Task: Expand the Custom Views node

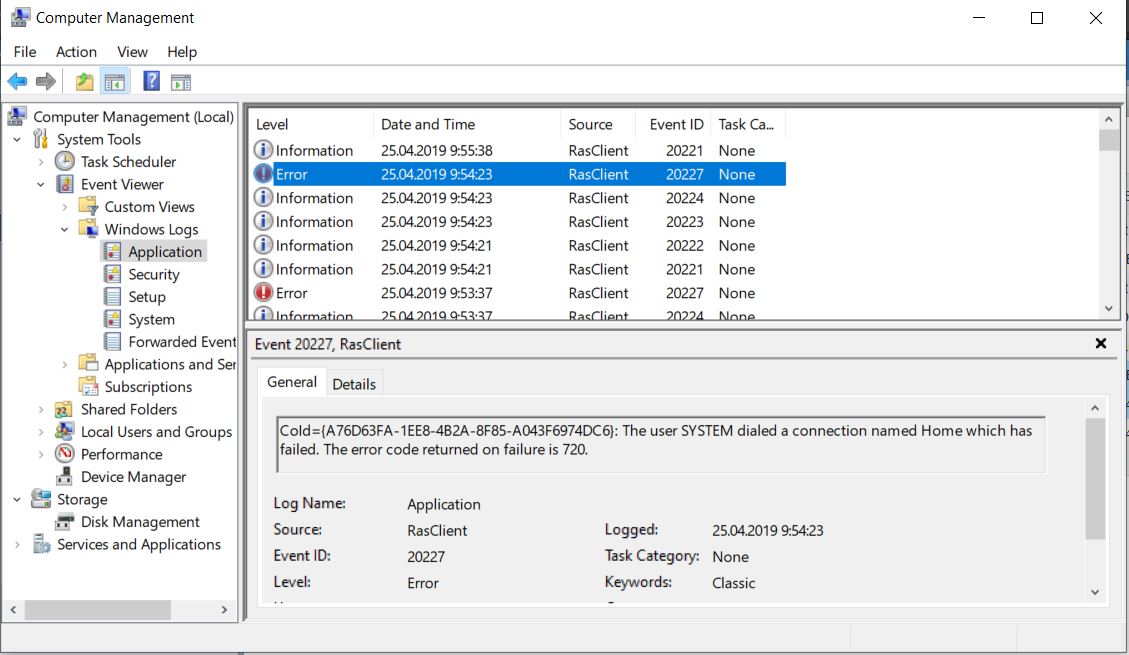Action: pyautogui.click(x=65, y=207)
